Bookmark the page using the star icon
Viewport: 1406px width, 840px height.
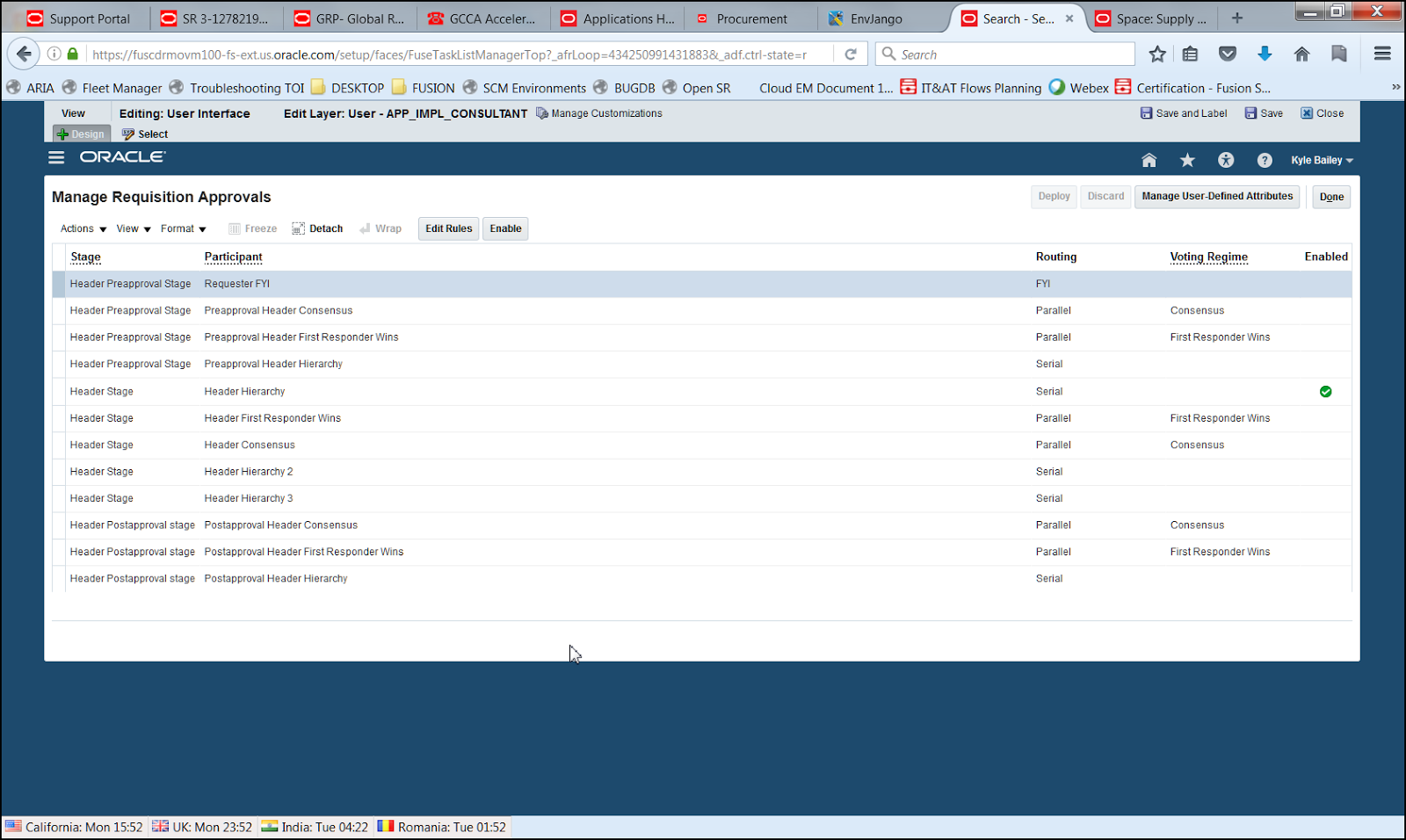[1157, 54]
